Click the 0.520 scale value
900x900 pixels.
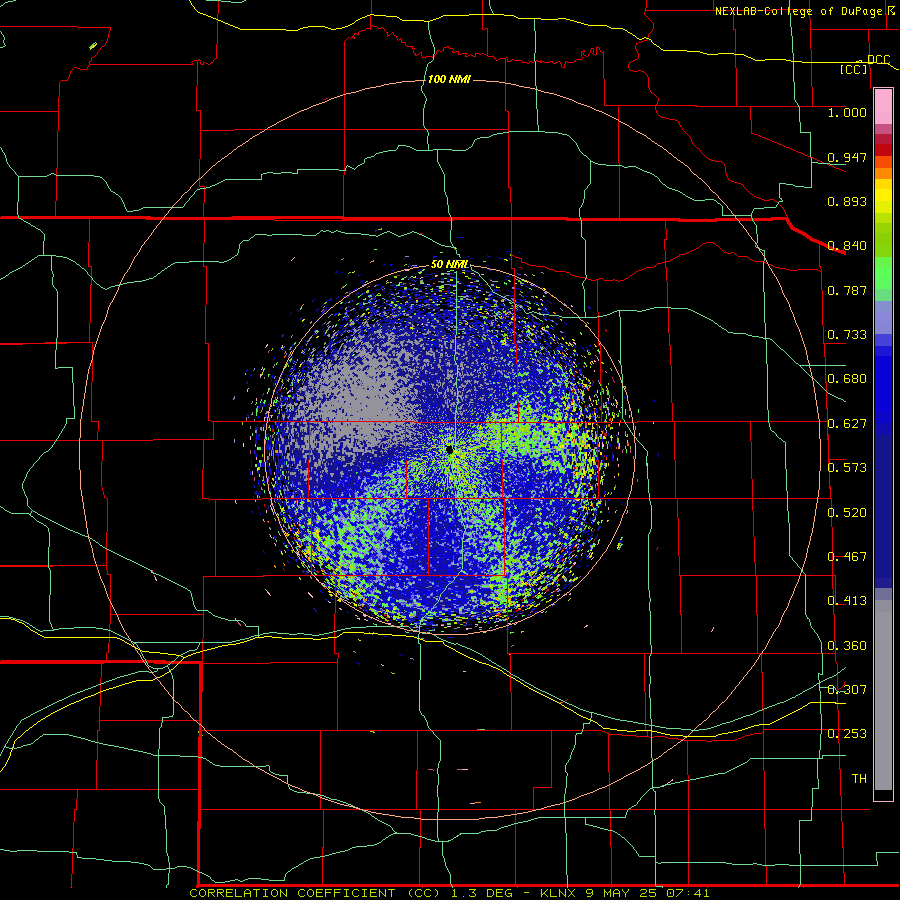point(847,513)
